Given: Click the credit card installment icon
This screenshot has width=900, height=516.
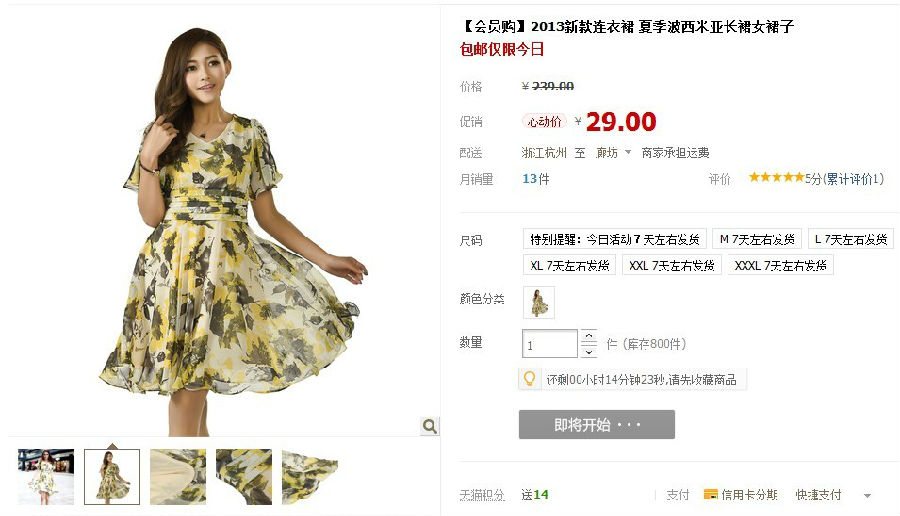Looking at the screenshot, I should (711, 494).
